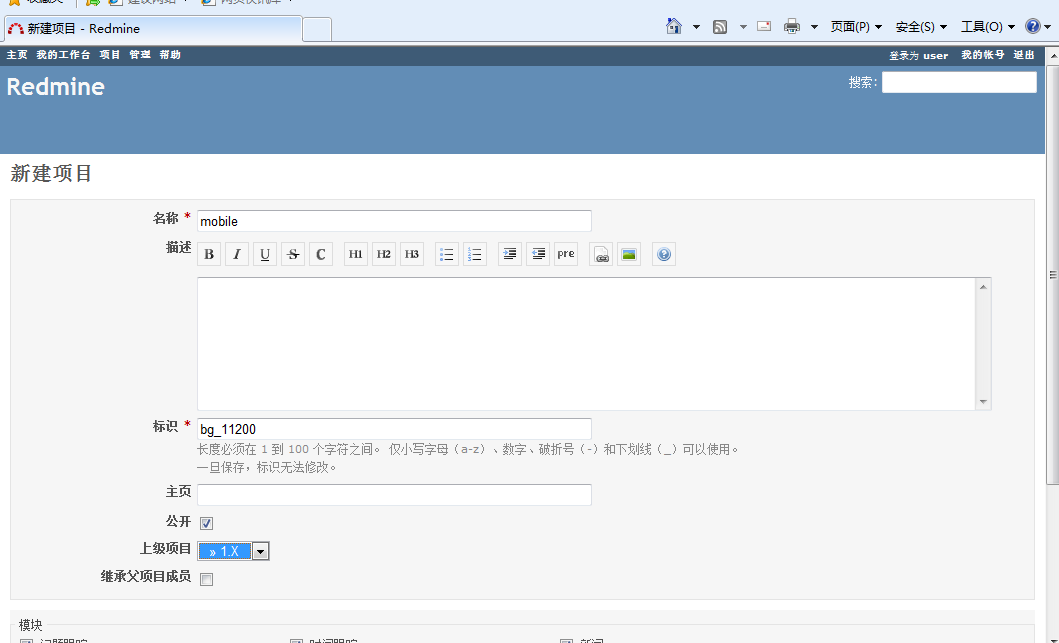Screen dimensions: 1059x643
Task: Click description textarea scroll down arrow
Action: coord(983,402)
